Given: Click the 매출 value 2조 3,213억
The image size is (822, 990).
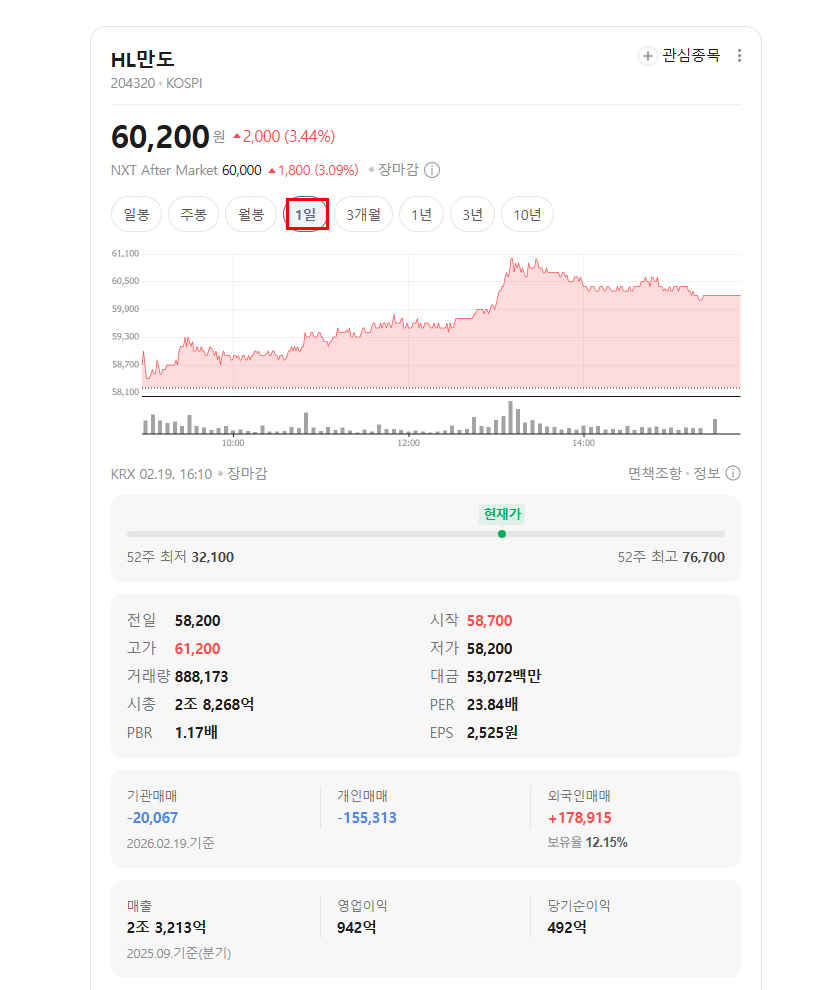Looking at the screenshot, I should (x=167, y=927).
